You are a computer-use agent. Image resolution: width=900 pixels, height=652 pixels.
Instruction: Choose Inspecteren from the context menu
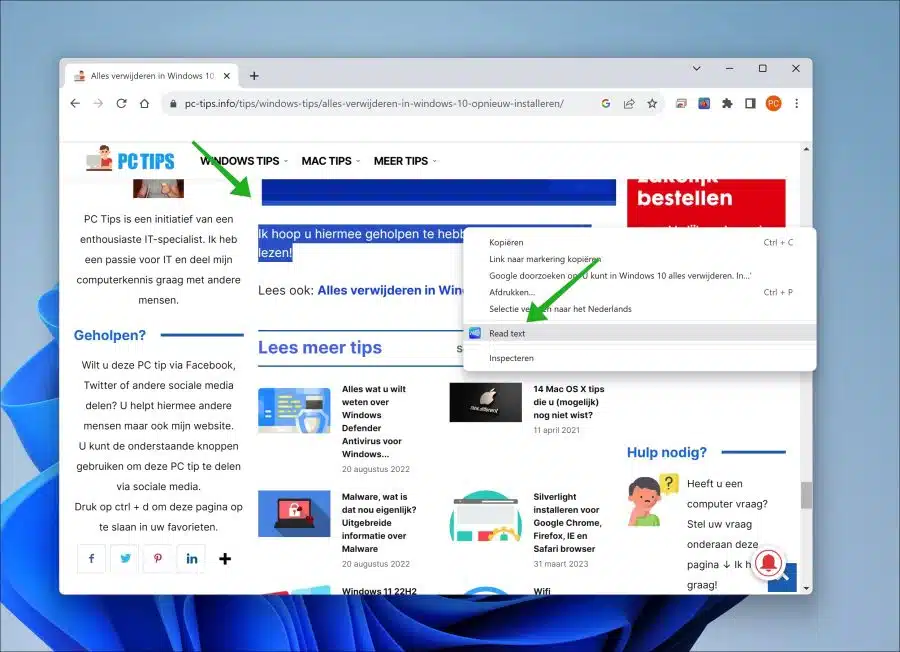point(639,358)
